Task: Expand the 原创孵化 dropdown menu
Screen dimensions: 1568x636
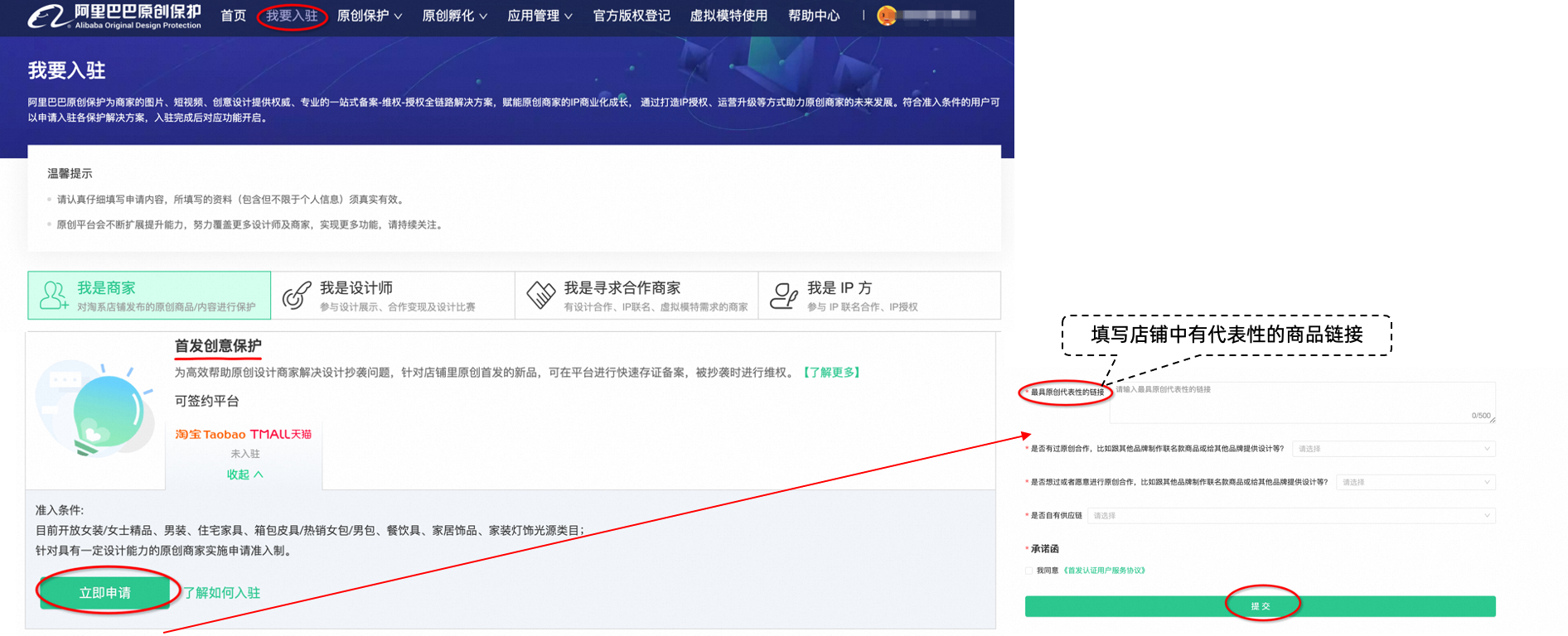Action: pos(455,16)
